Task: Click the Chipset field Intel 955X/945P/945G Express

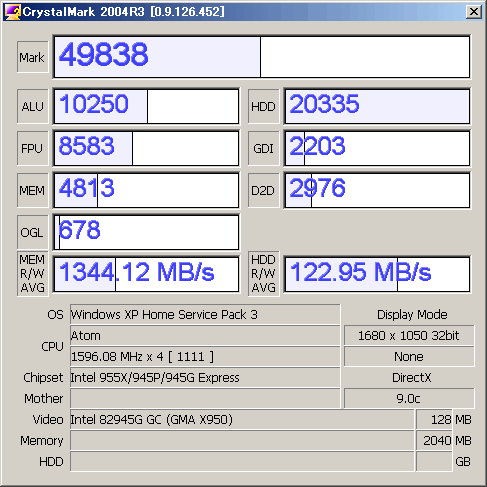Action: coord(205,377)
